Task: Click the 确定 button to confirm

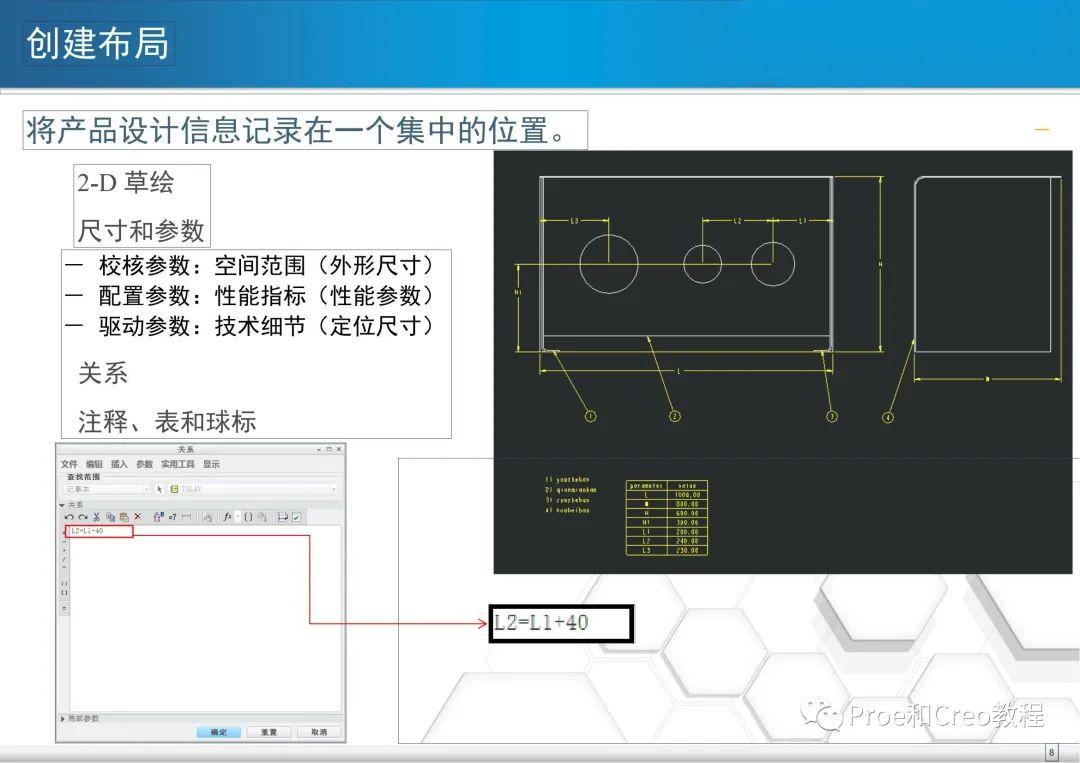Action: (219, 731)
